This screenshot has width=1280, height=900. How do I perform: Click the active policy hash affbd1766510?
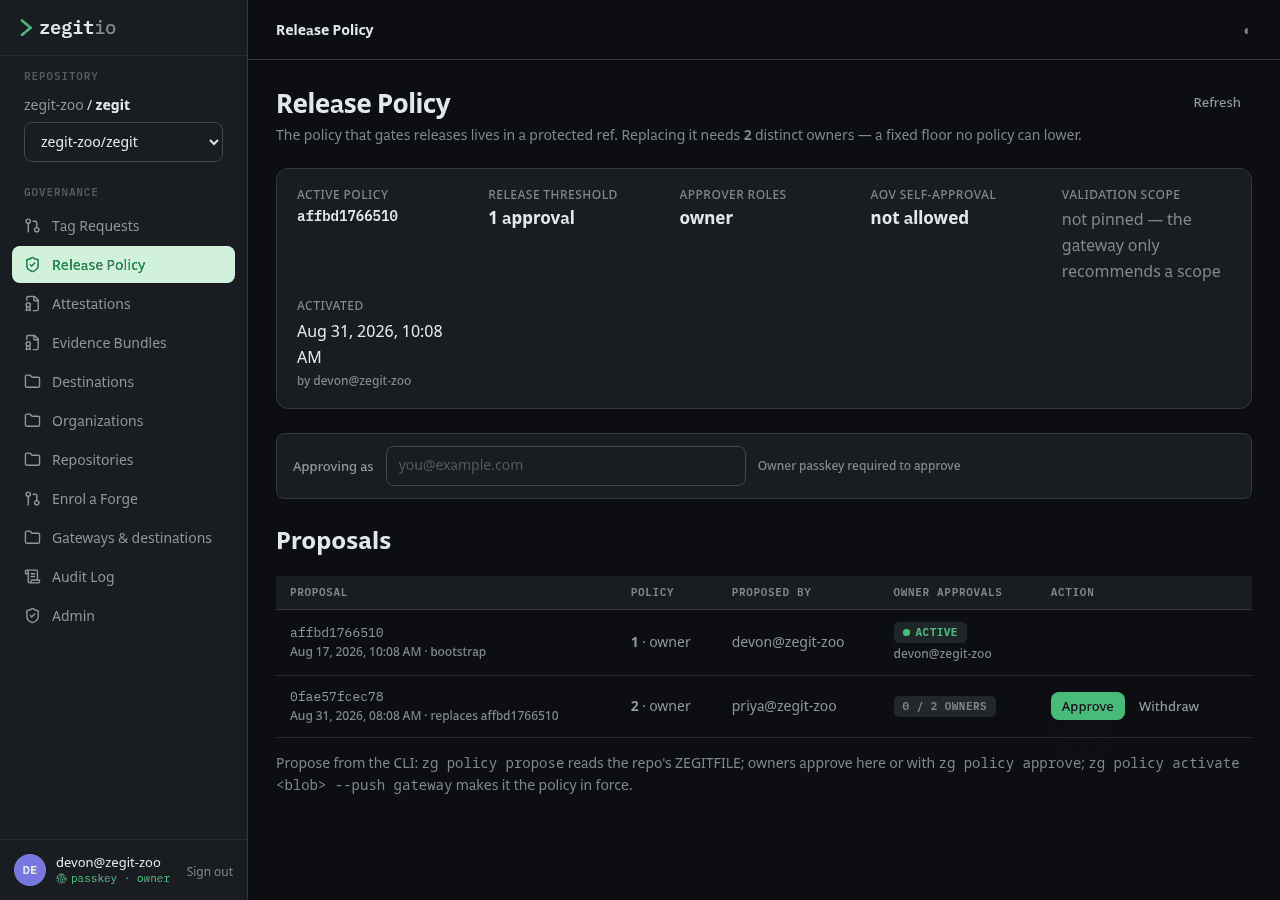347,216
